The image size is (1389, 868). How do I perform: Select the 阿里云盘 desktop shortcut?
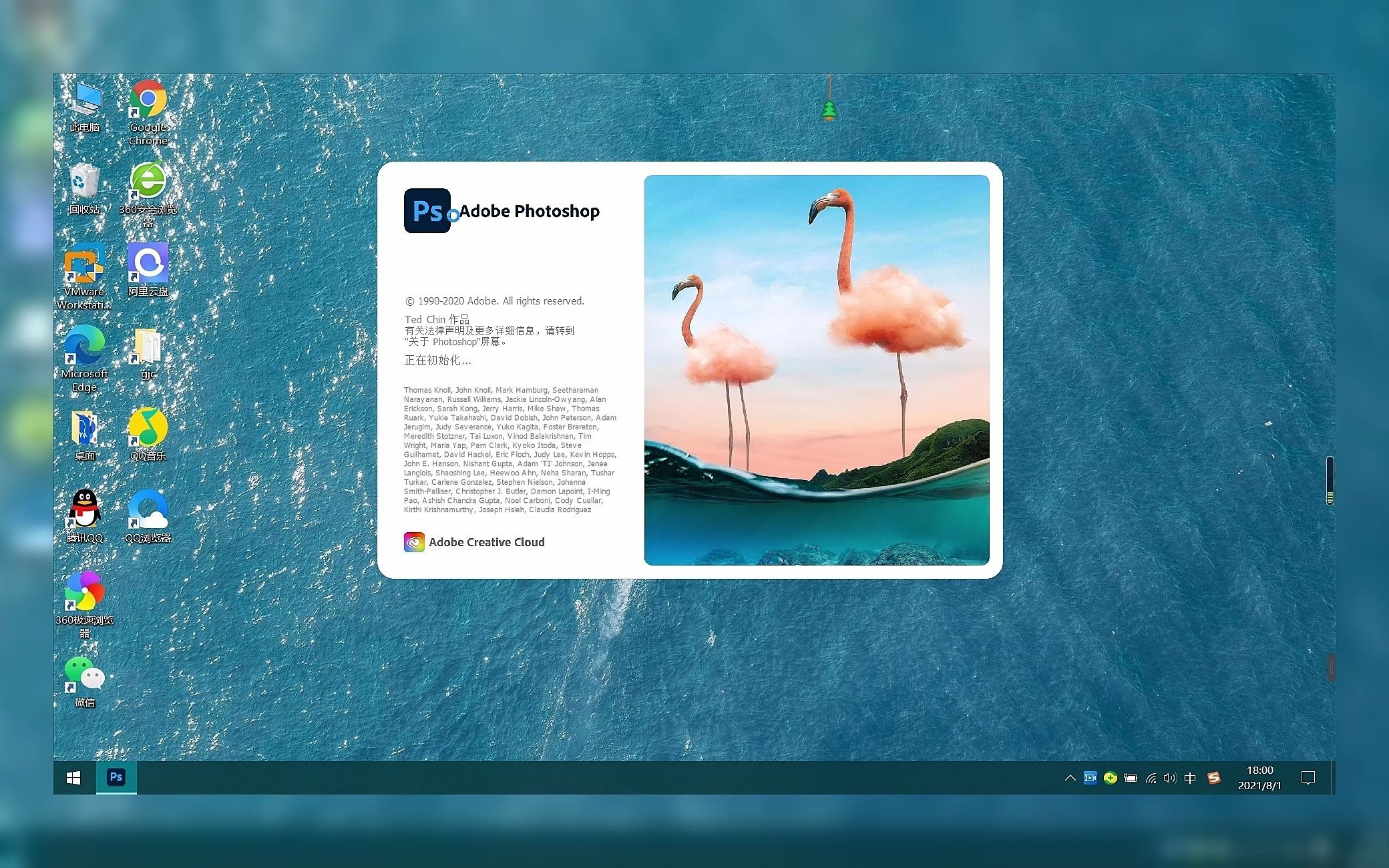(148, 270)
